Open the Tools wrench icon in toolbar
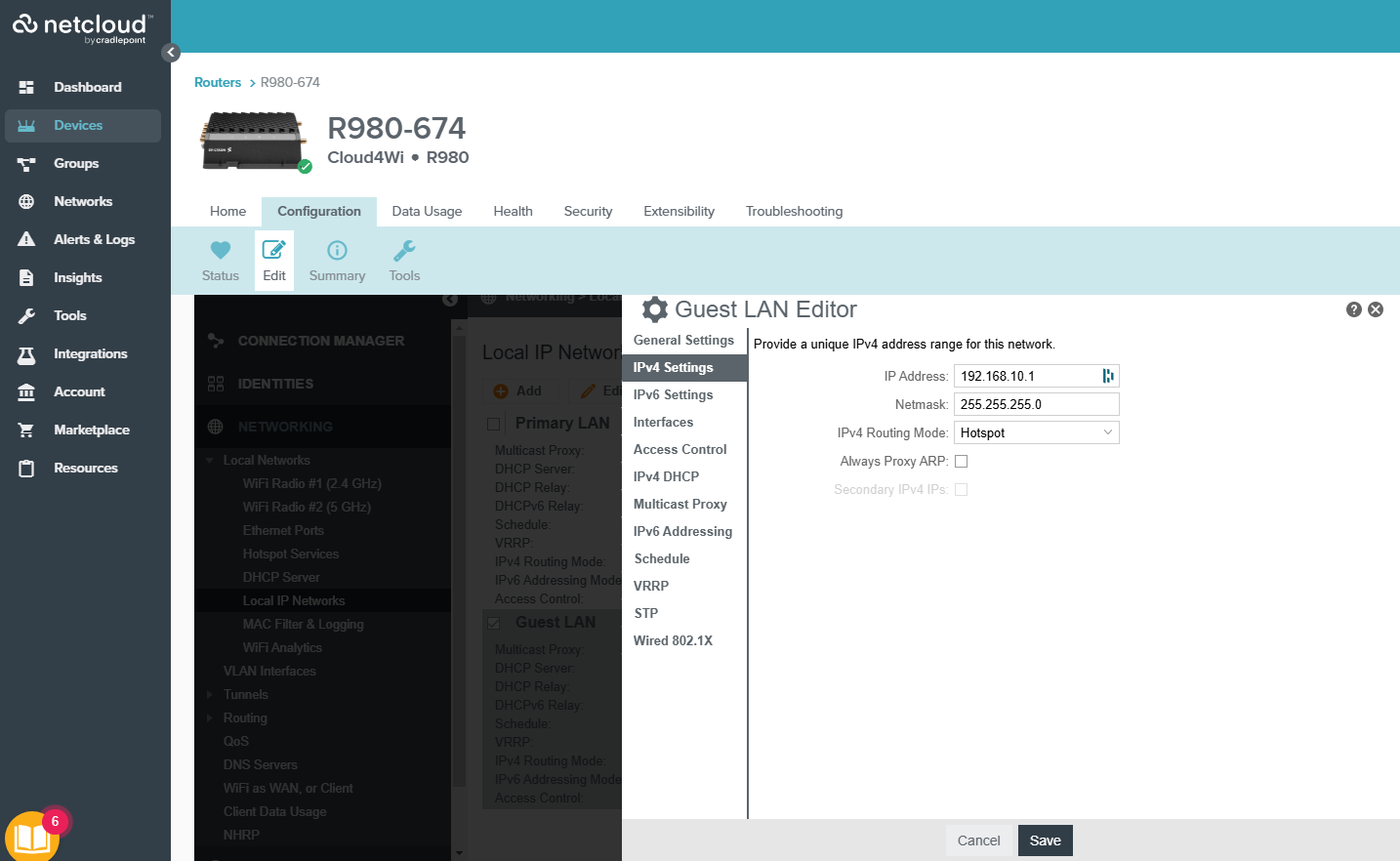The image size is (1400, 861). pos(404,251)
